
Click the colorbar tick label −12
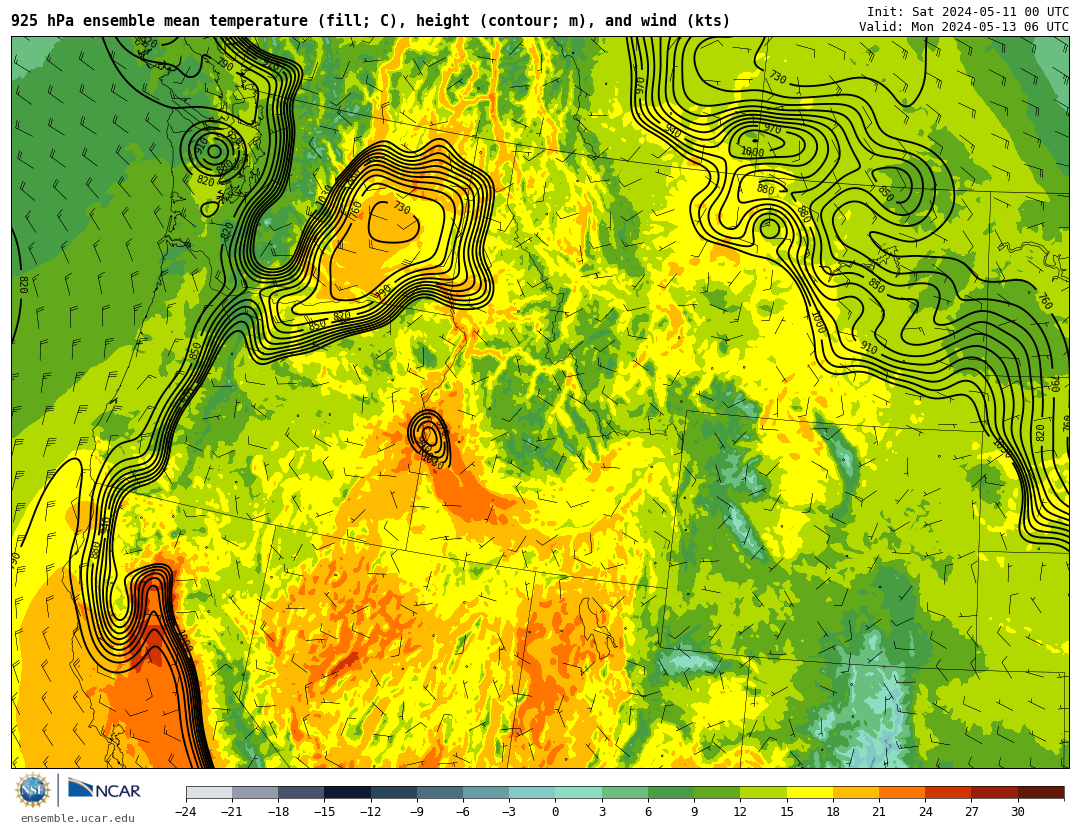point(371,812)
